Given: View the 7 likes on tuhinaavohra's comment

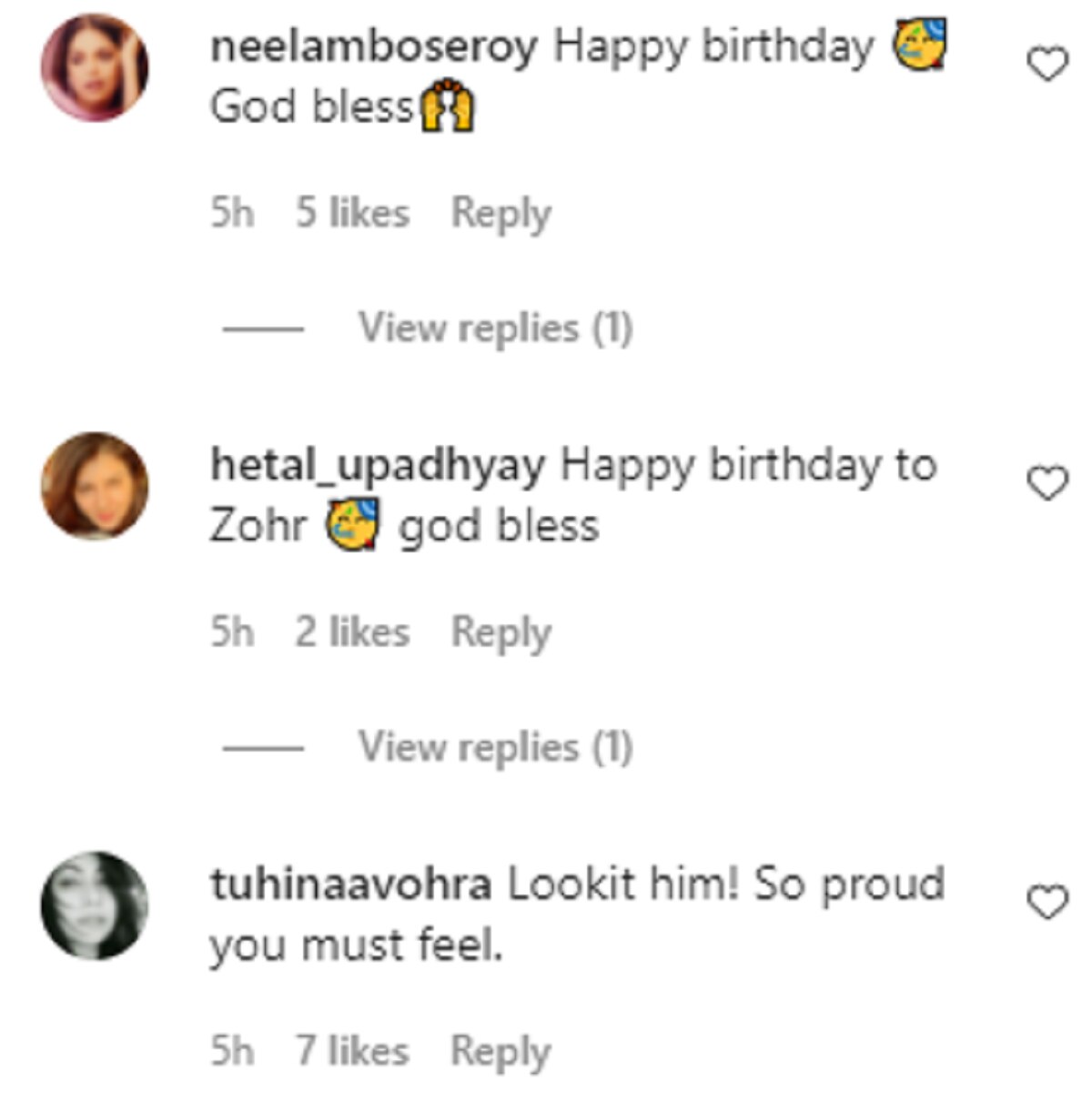Looking at the screenshot, I should 352,1052.
